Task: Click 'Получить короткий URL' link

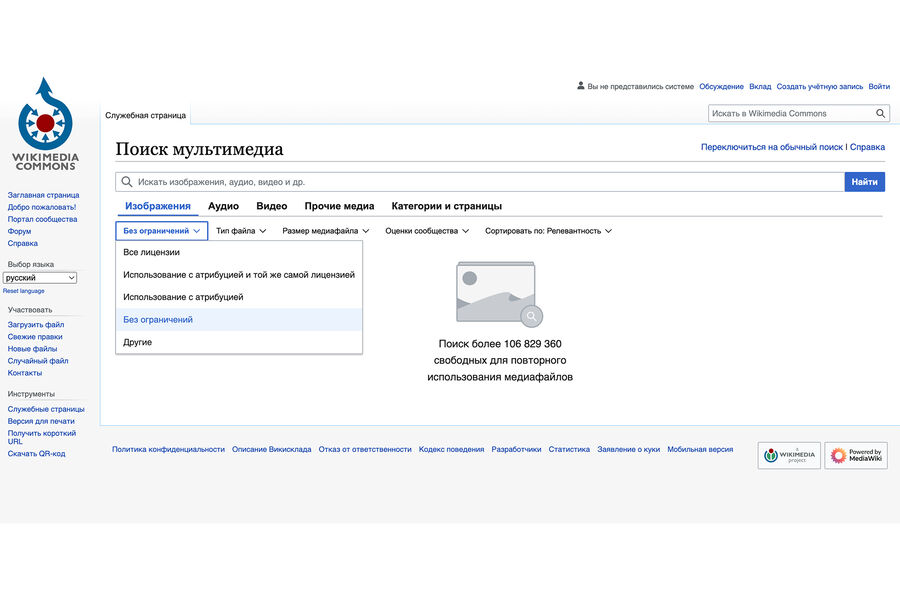Action: [41, 438]
